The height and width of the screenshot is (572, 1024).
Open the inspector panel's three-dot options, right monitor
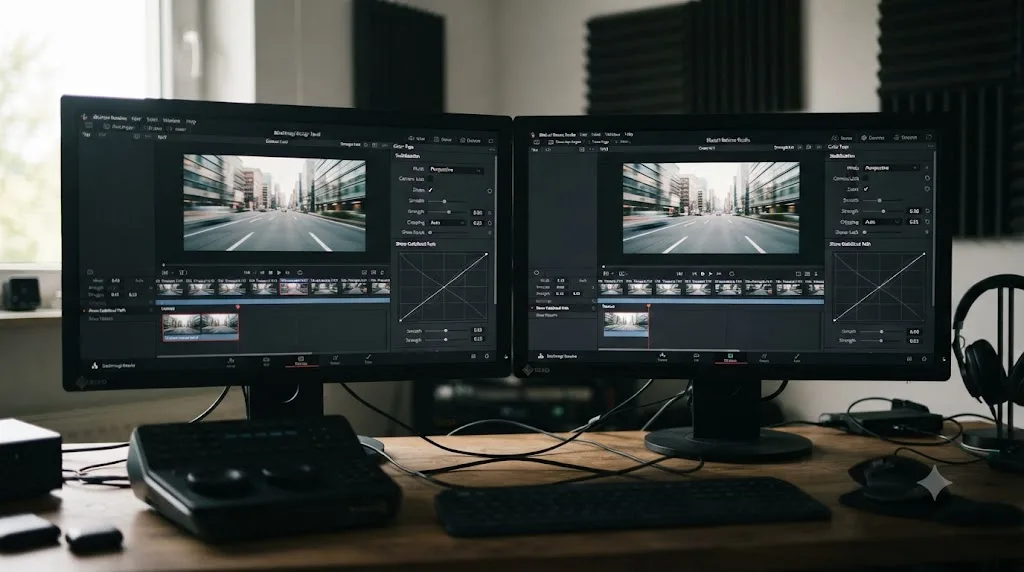click(x=931, y=146)
